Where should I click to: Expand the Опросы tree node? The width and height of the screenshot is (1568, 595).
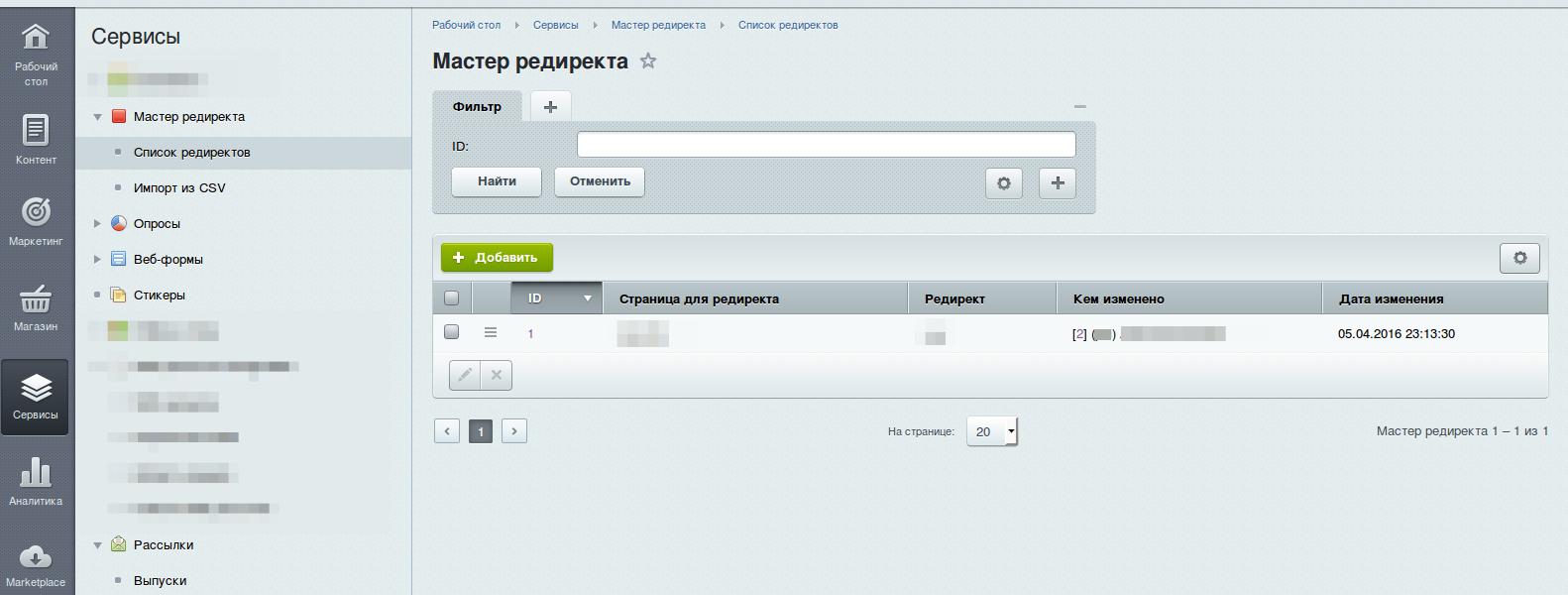98,224
